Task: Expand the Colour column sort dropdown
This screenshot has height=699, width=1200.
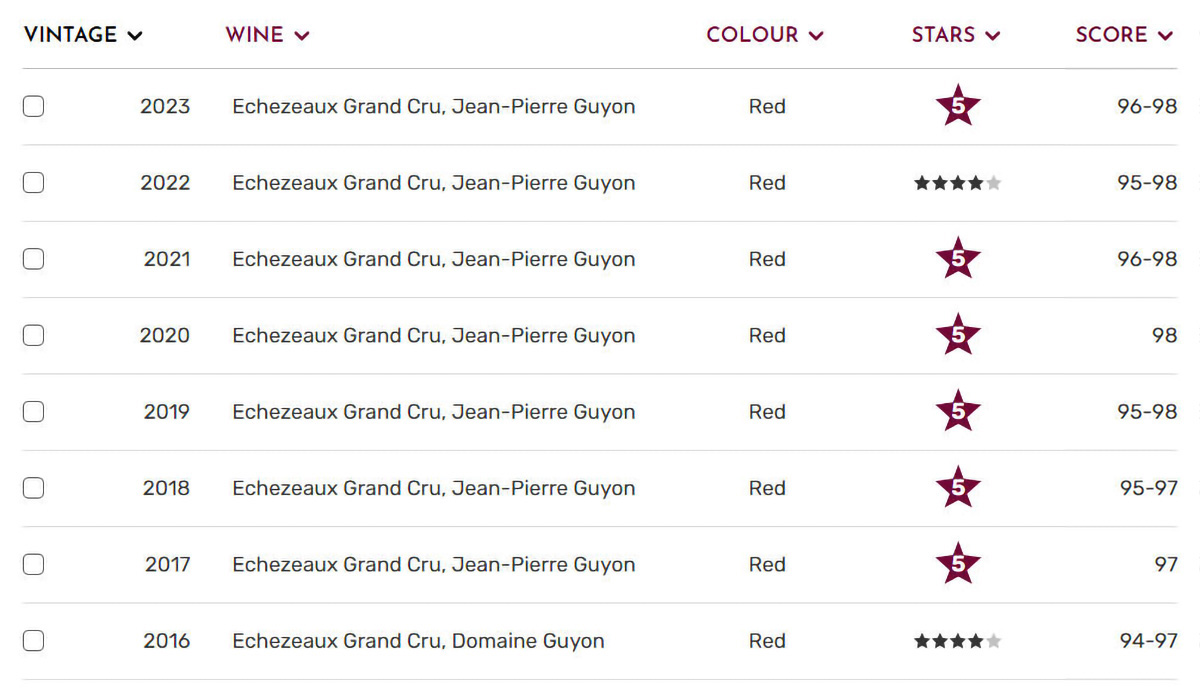Action: (764, 35)
